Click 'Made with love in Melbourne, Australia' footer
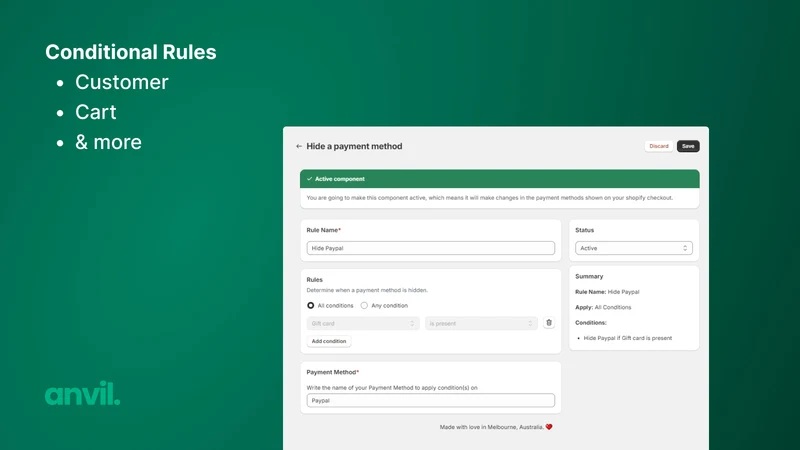 (496, 427)
